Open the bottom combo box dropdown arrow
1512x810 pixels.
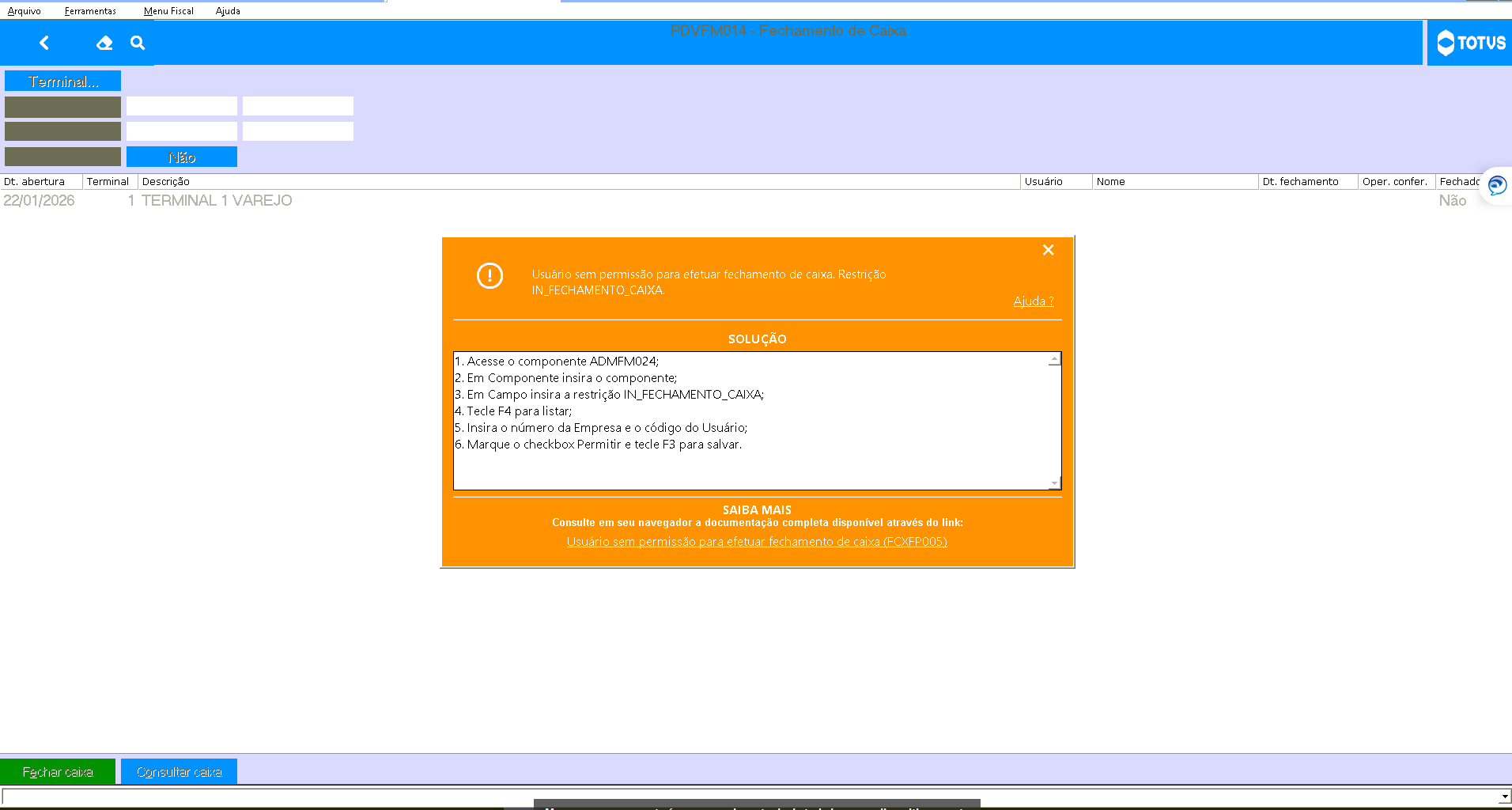click(1504, 797)
